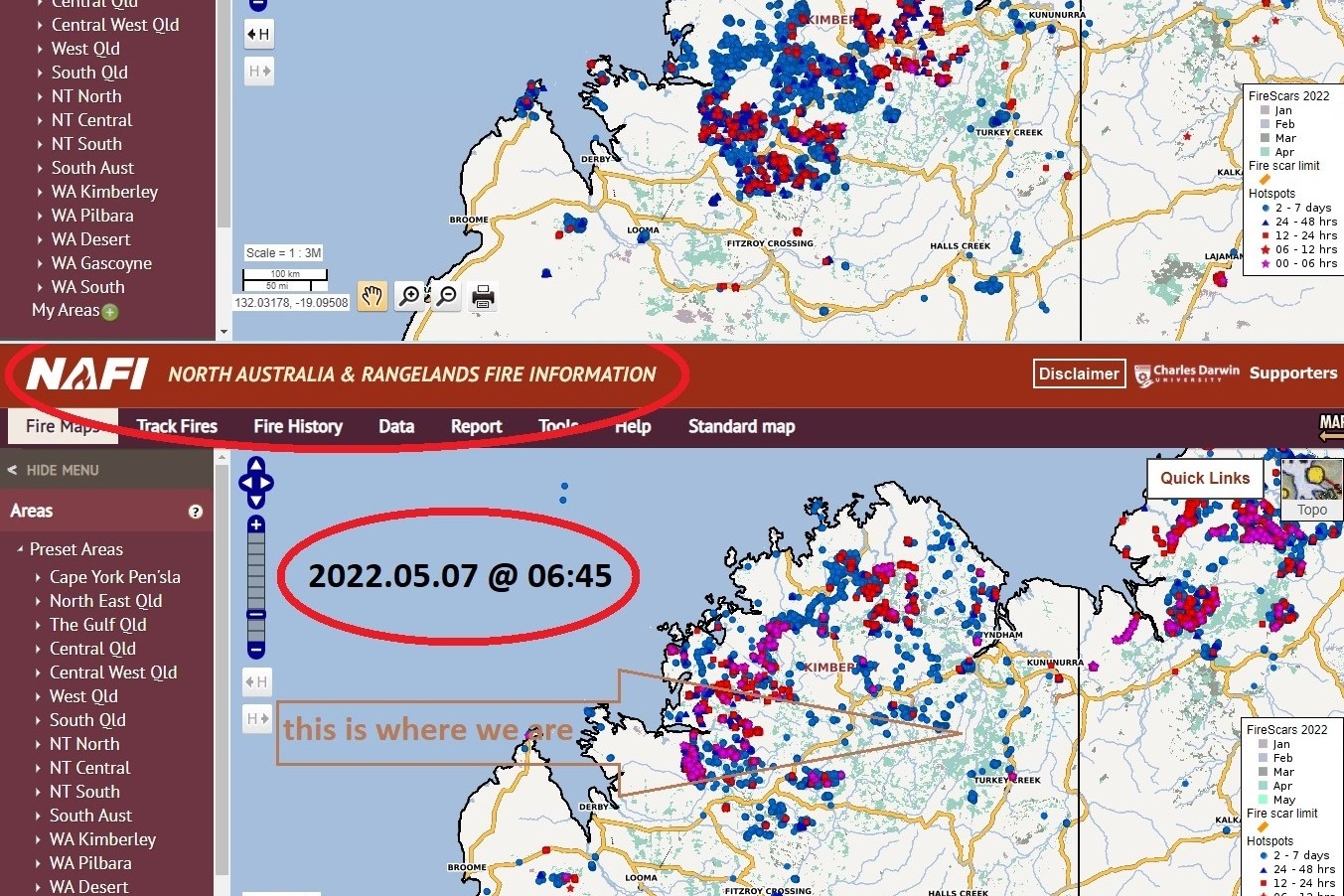Switch to Standard map

point(742,426)
